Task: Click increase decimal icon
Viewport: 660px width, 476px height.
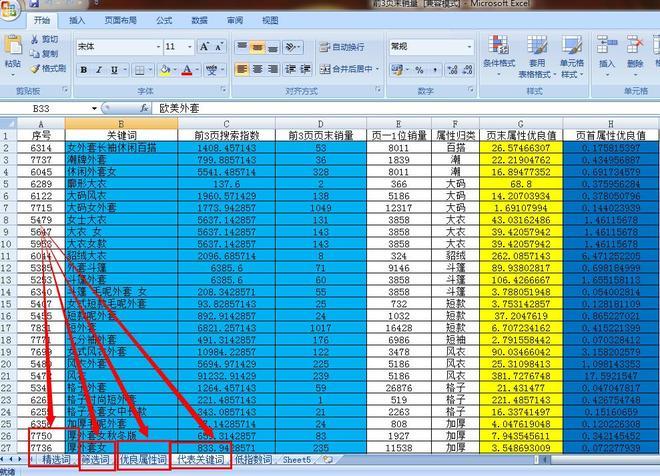Action: click(x=452, y=70)
